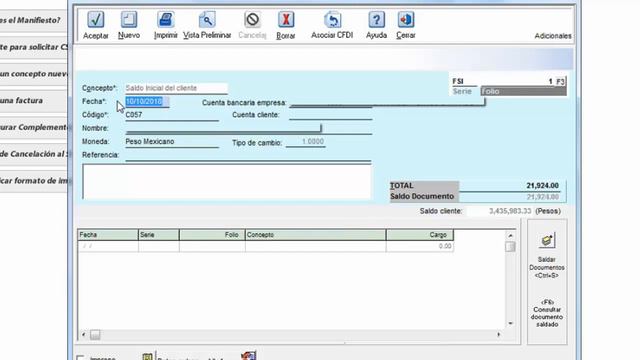Toggle the Ingreso checkbox at bottom
This screenshot has height=360, width=640.
[80, 358]
